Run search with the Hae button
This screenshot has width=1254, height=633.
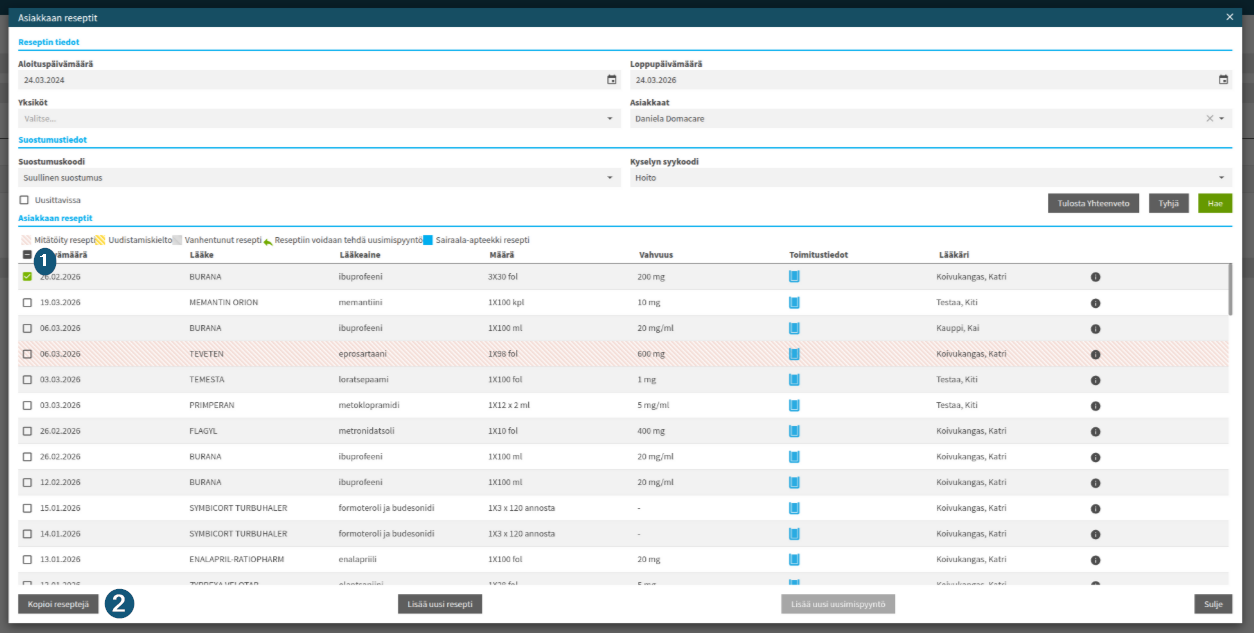(1215, 203)
